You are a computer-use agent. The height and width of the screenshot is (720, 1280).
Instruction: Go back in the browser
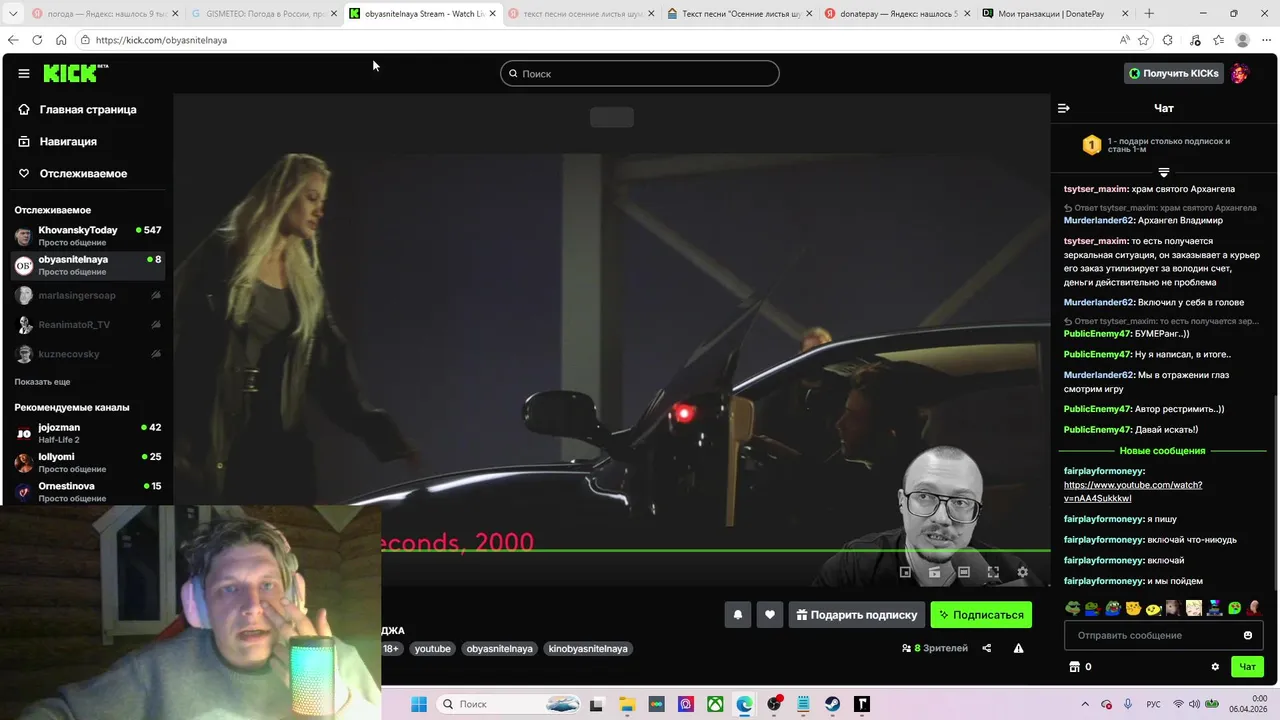pyautogui.click(x=13, y=40)
